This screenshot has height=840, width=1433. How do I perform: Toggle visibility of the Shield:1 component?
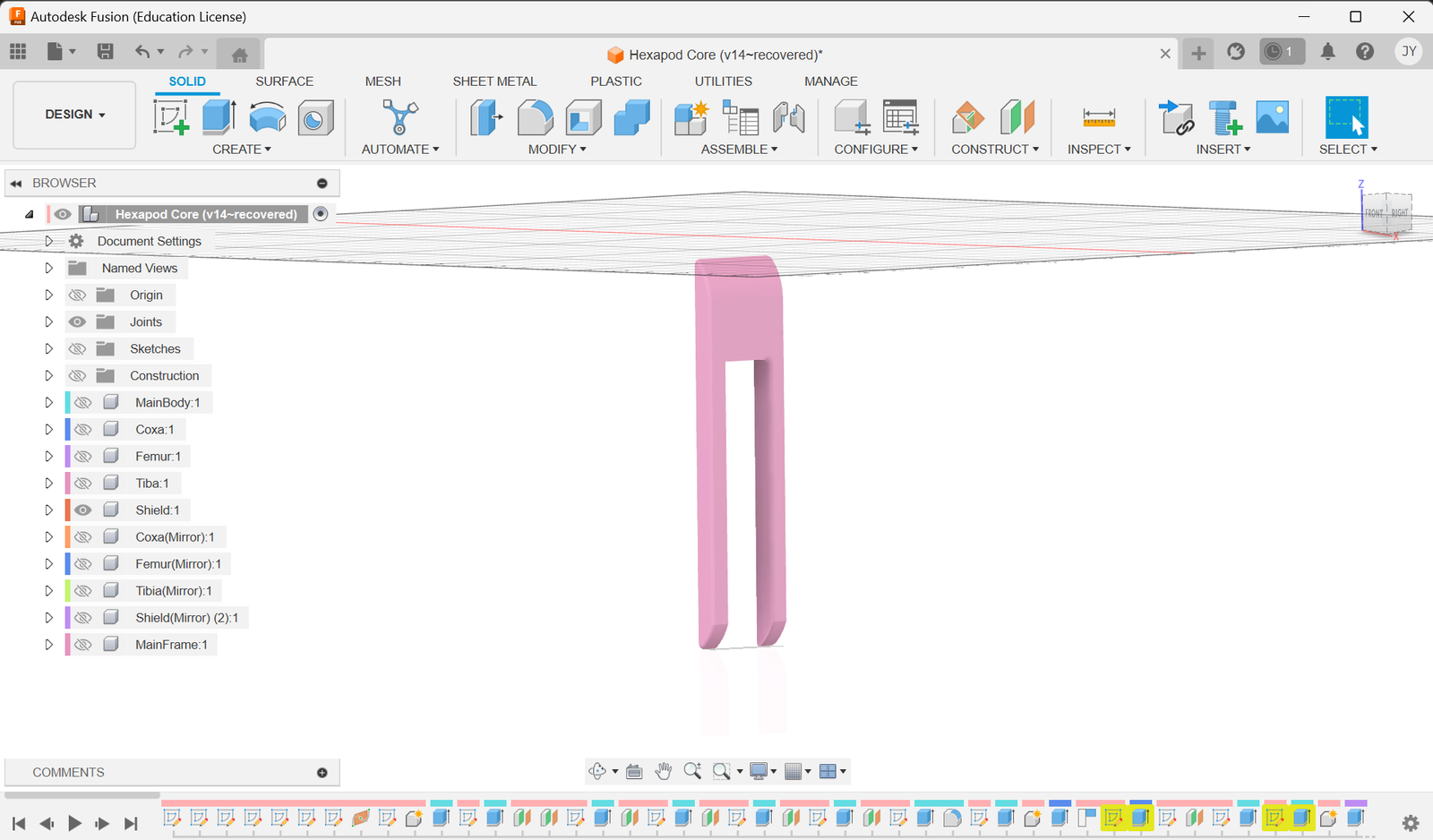click(82, 510)
